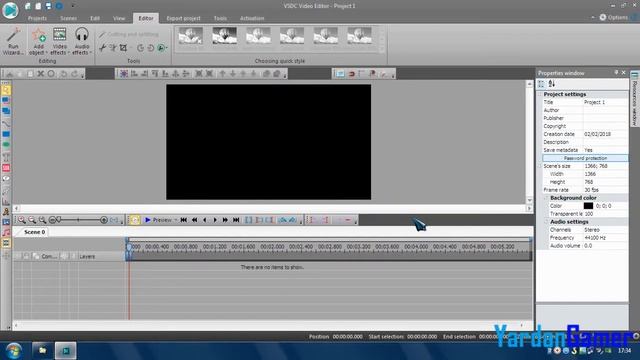Switch to the Edit ribbon tab

pyautogui.click(x=95, y=18)
